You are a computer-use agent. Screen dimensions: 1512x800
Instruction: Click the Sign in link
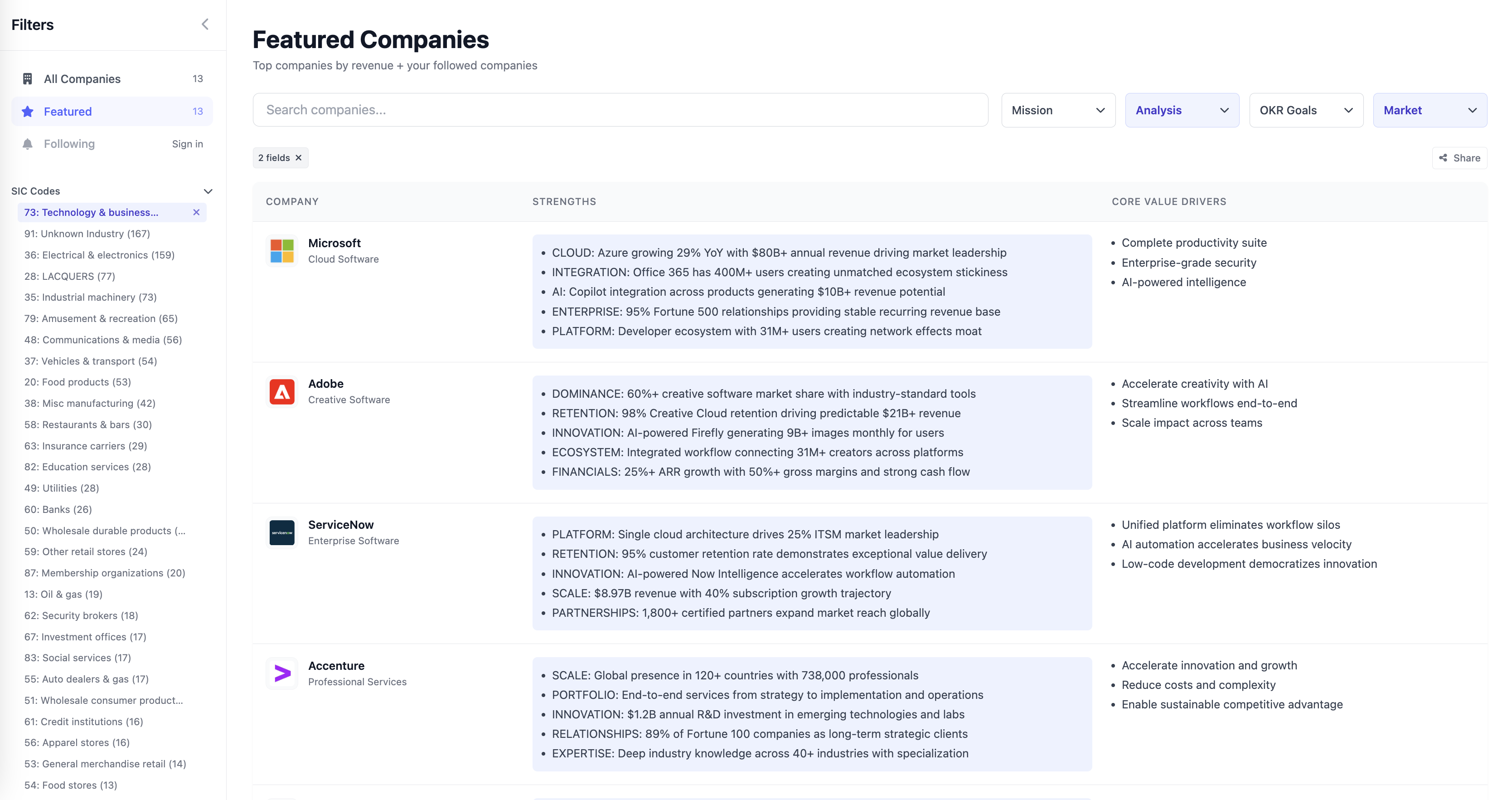(x=187, y=144)
